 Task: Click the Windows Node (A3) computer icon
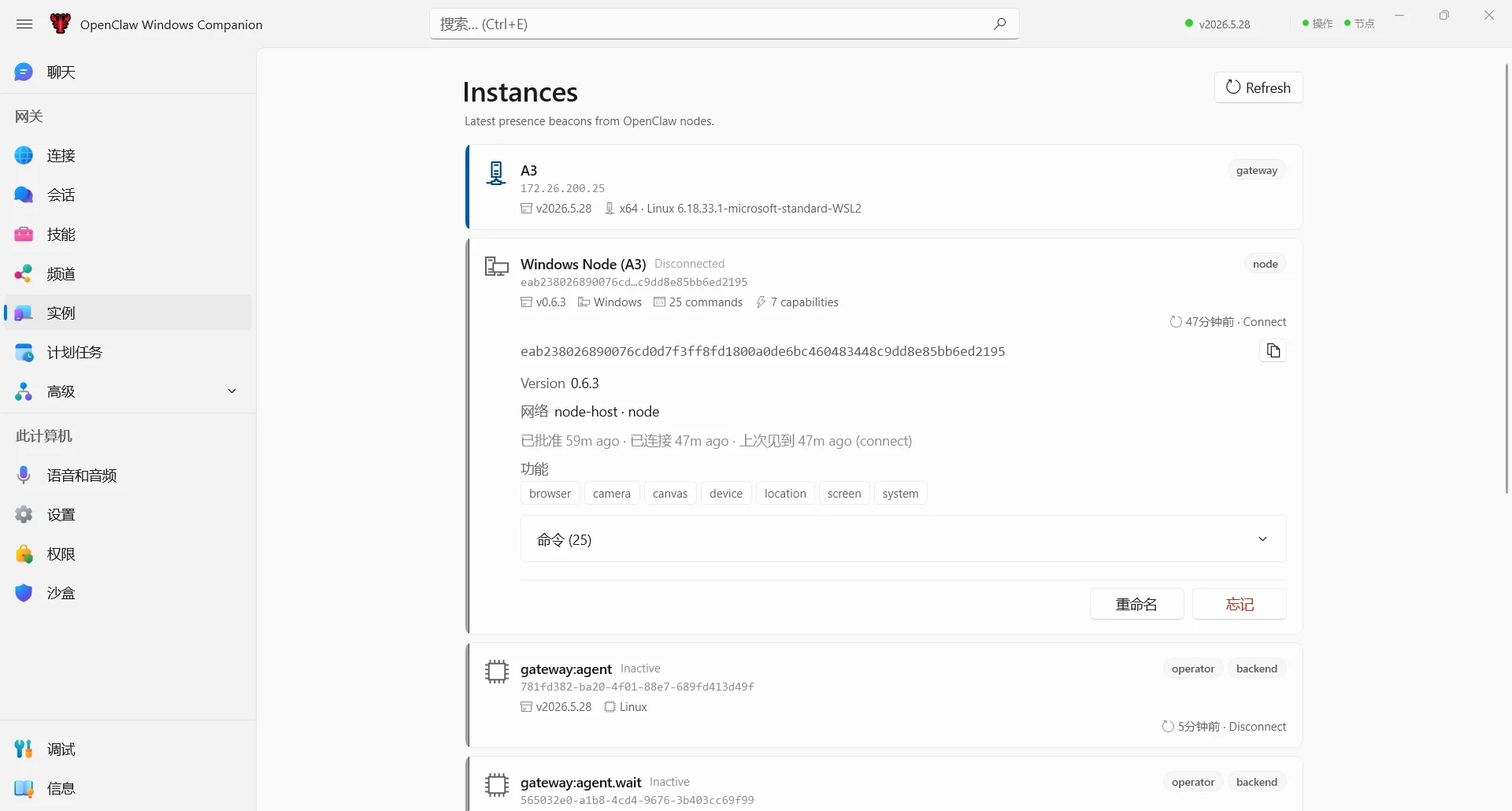point(497,266)
